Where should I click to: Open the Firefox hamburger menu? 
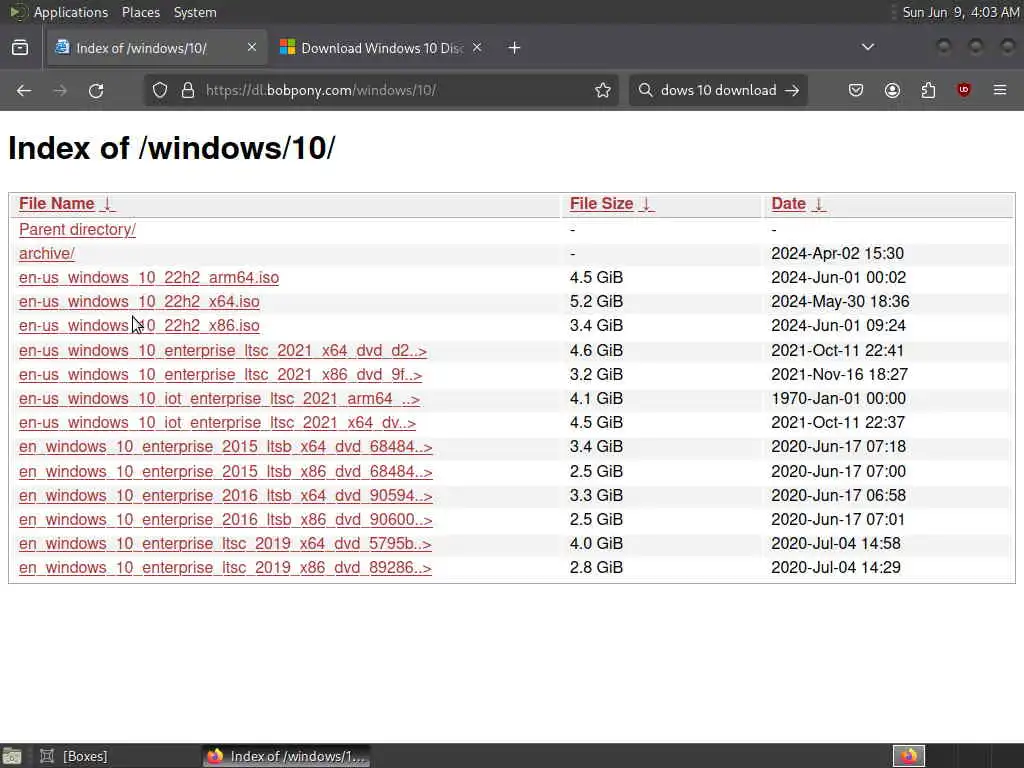click(x=1000, y=90)
